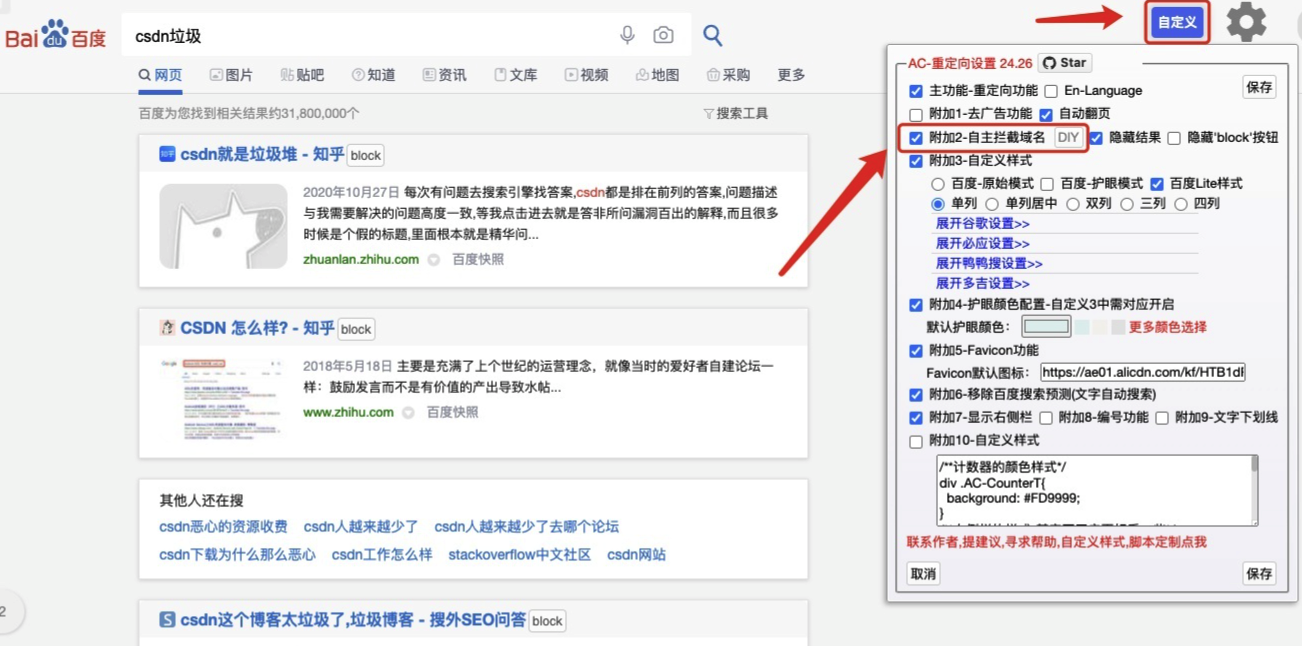Open image search via camera icon
This screenshot has width=1302, height=646.
coord(663,35)
